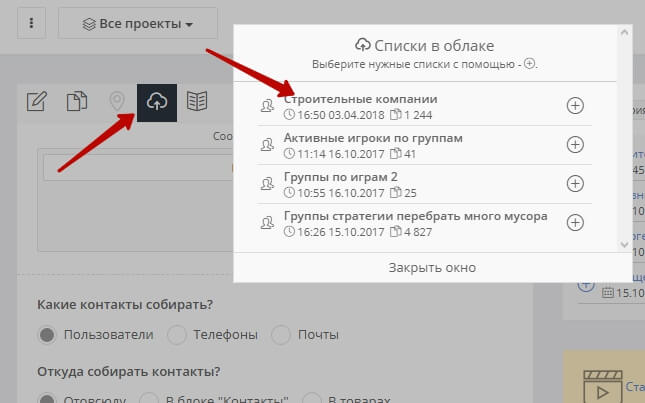Click scrollbar down arrow in popup
The height and width of the screenshot is (403, 645).
(624, 245)
